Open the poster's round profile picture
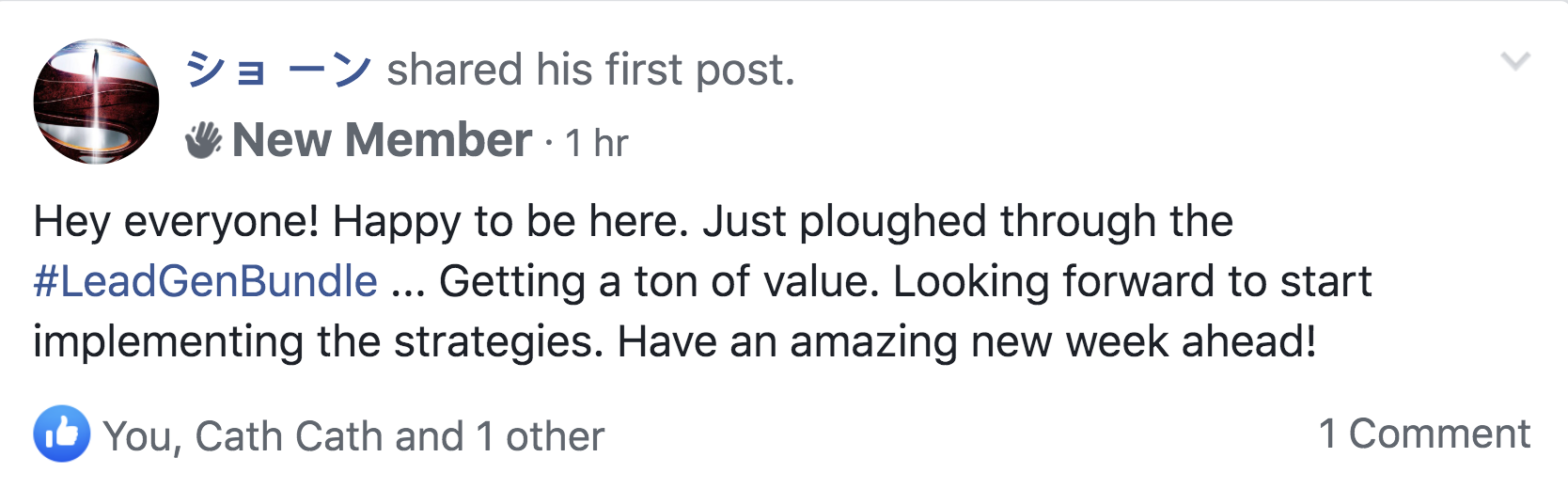Image resolution: width=1568 pixels, height=489 pixels. tap(96, 102)
